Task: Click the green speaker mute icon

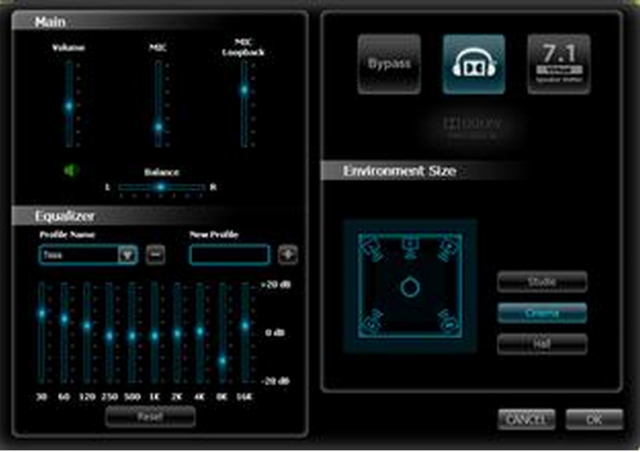Action: (70, 171)
